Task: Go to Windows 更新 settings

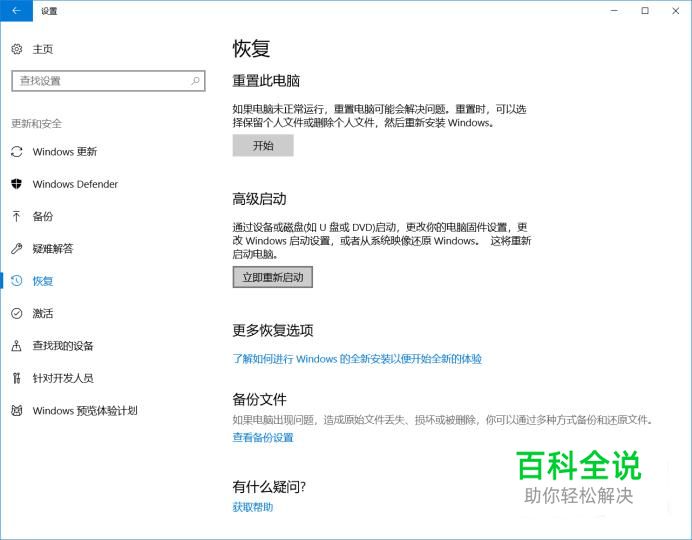Action: tap(65, 152)
